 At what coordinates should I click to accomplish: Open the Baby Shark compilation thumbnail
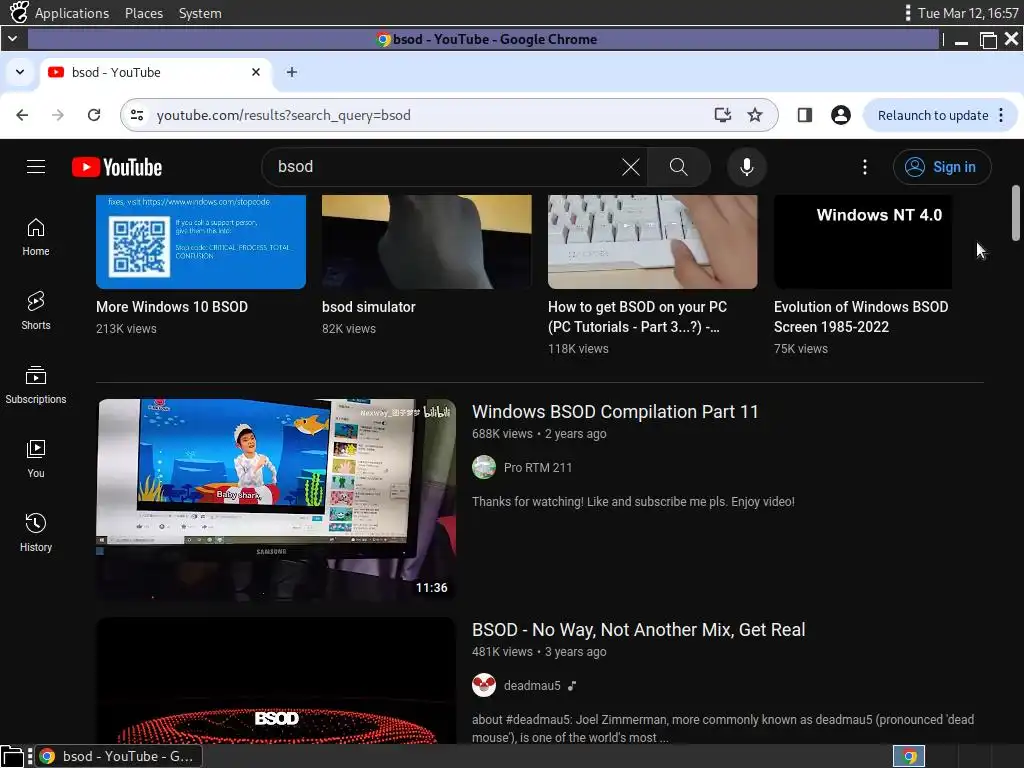point(276,500)
